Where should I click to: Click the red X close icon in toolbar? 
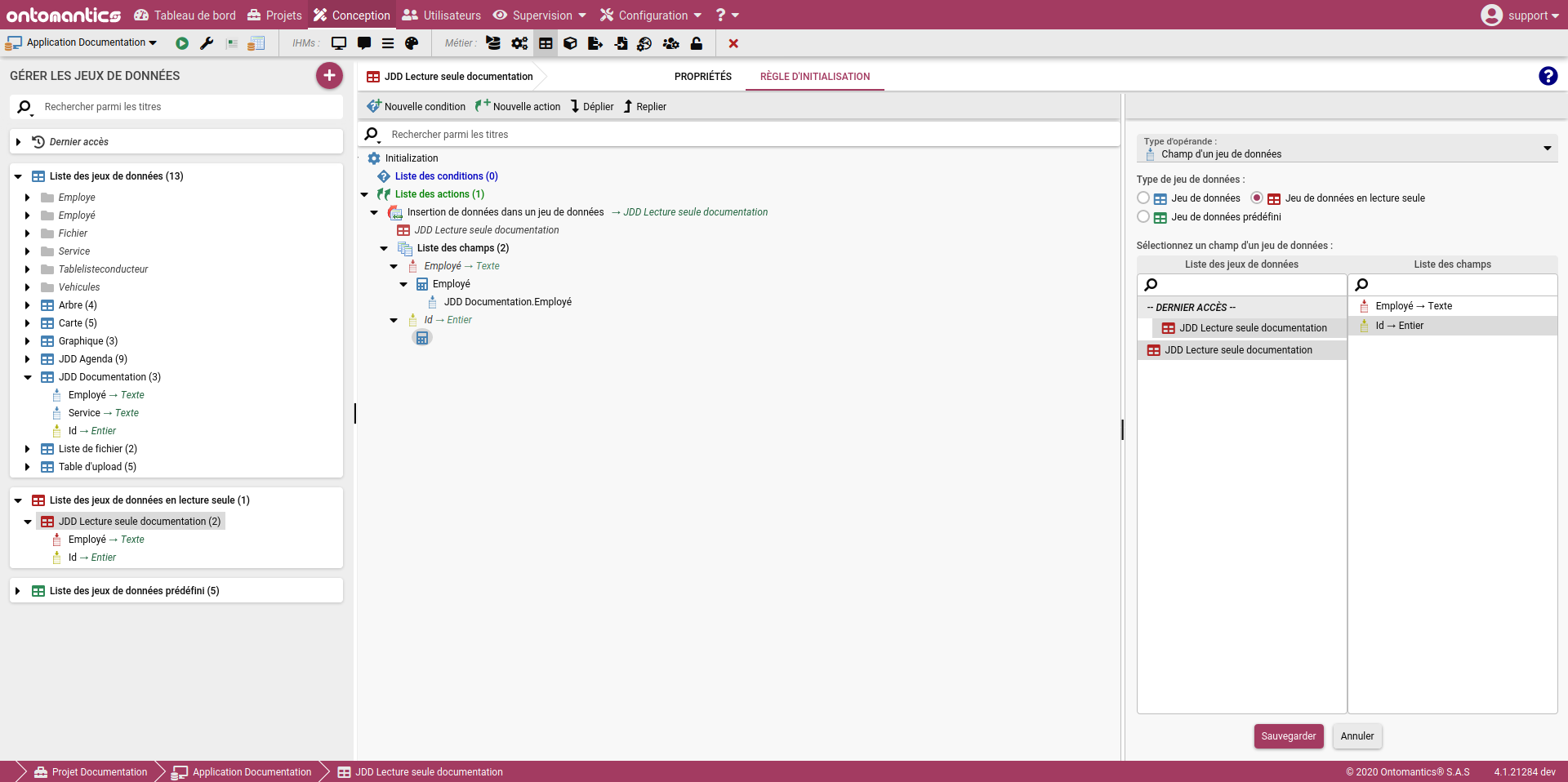733,43
